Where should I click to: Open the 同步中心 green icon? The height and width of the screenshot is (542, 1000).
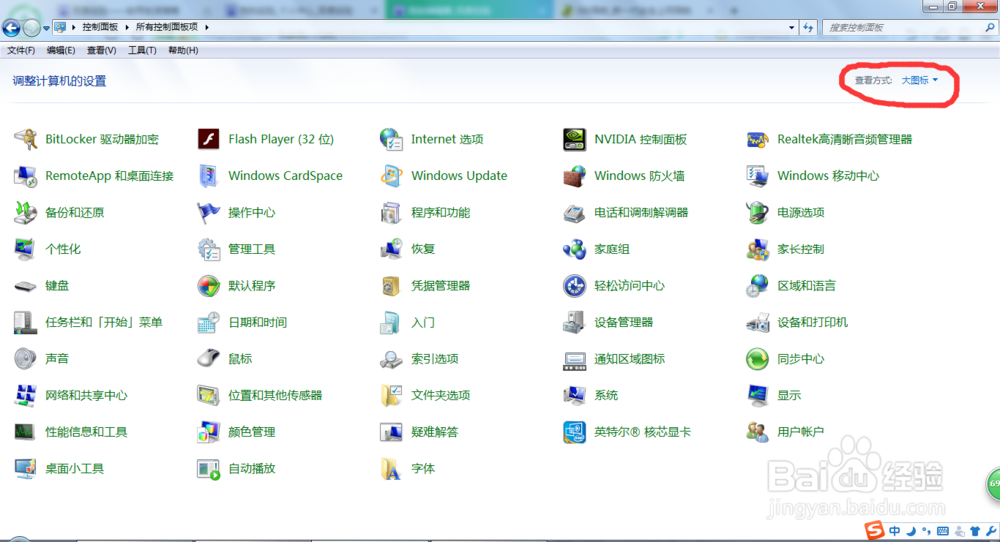[757, 359]
